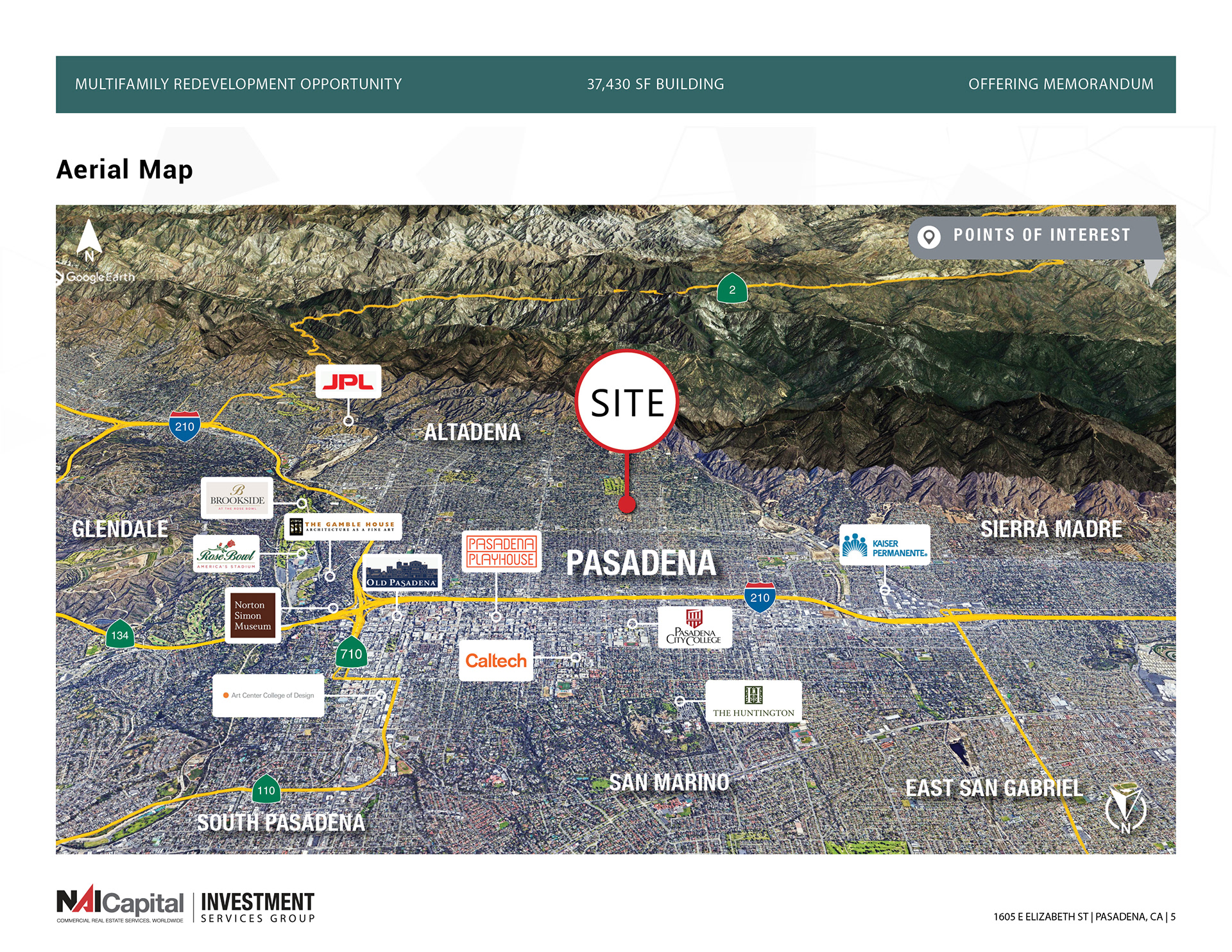Viewport: 1232px width, 952px height.
Task: Click the Route 2 highway shield
Action: pyautogui.click(x=732, y=288)
